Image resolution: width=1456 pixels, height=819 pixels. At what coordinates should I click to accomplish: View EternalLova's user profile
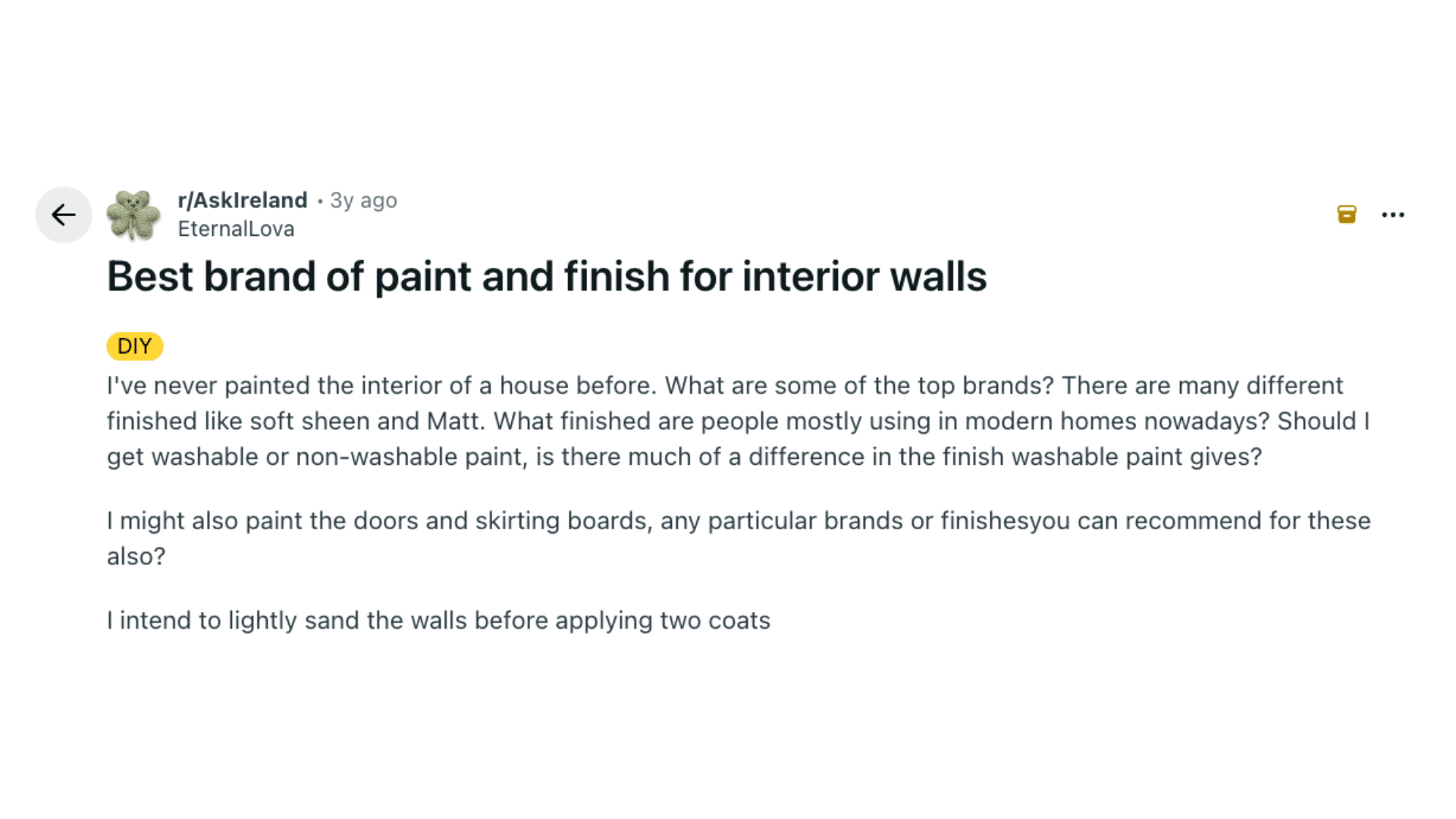click(236, 229)
